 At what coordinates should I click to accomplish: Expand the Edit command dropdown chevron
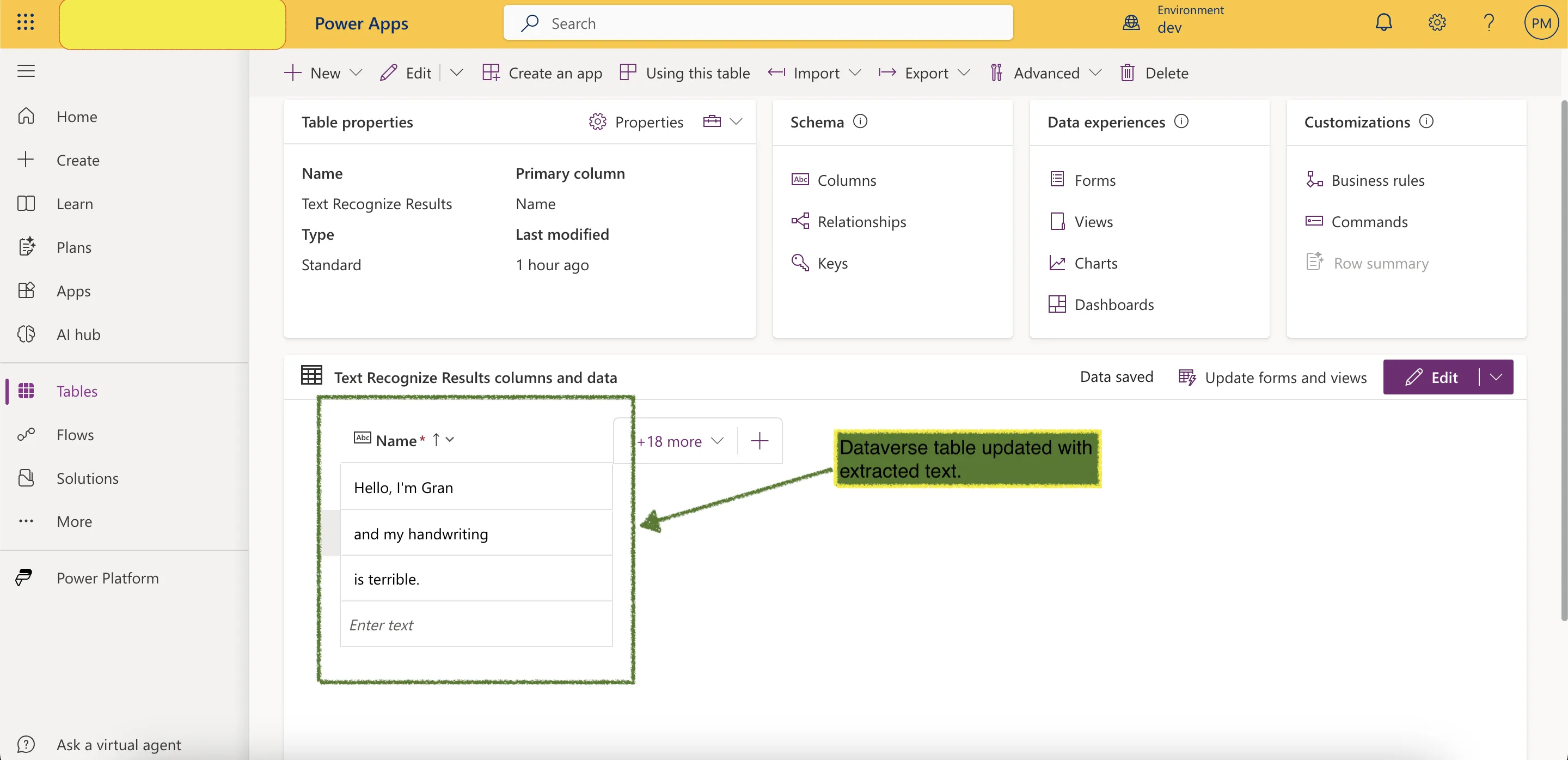[x=457, y=72]
